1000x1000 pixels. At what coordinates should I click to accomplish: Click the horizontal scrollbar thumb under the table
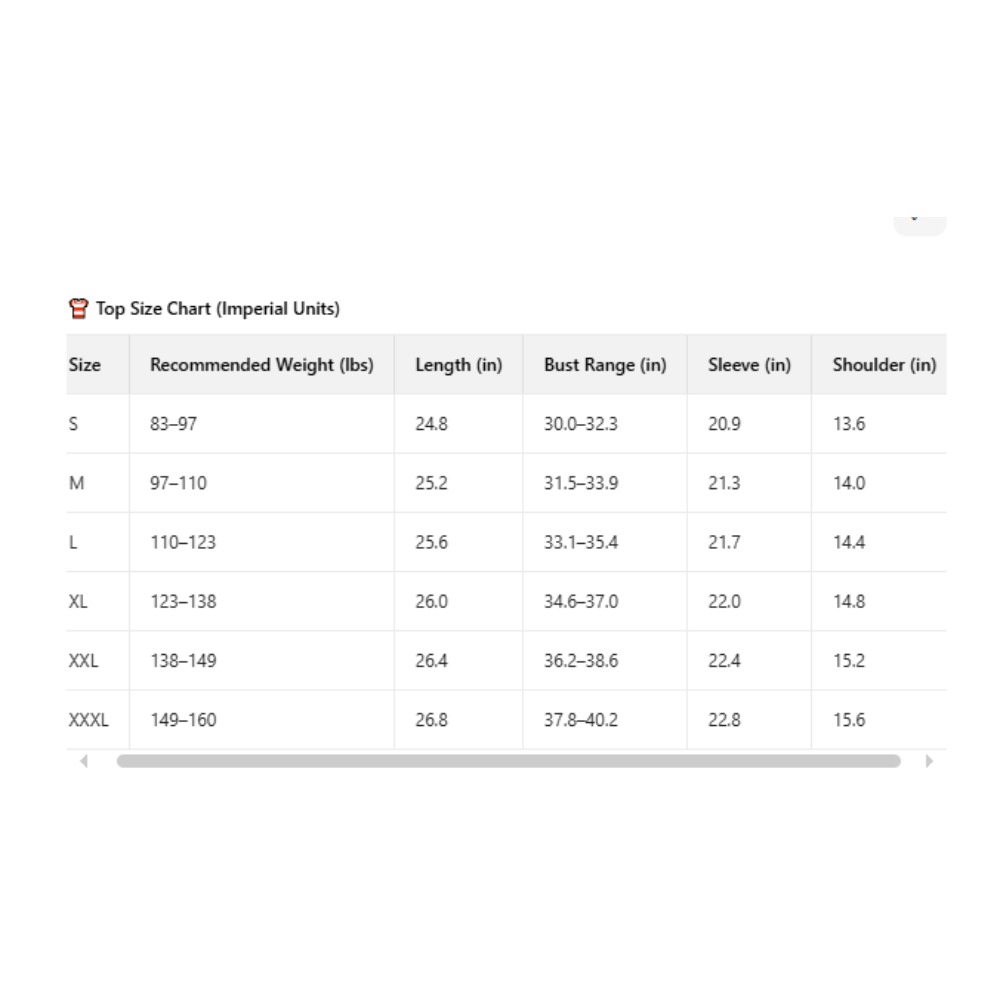click(508, 761)
